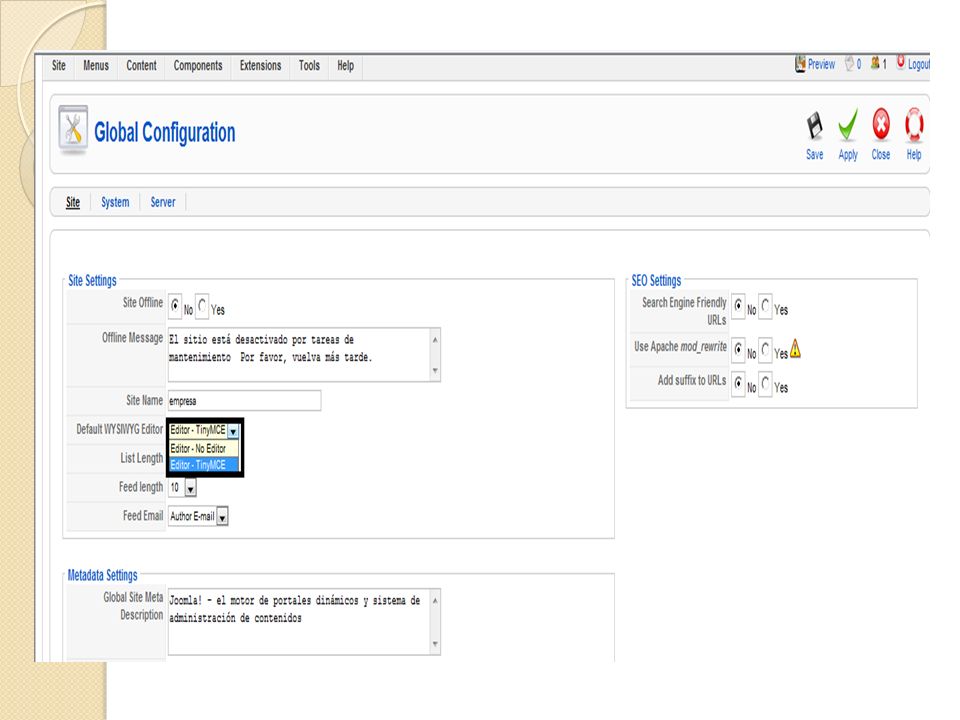
Task: Select Yes for Add suffix to URLs
Action: click(765, 383)
